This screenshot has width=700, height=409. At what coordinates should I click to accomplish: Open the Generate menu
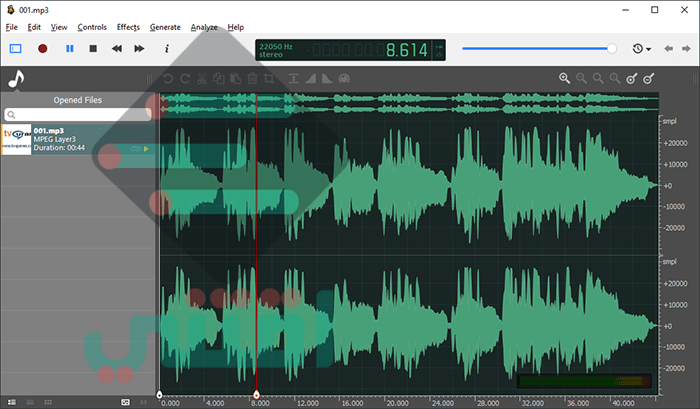pyautogui.click(x=165, y=27)
